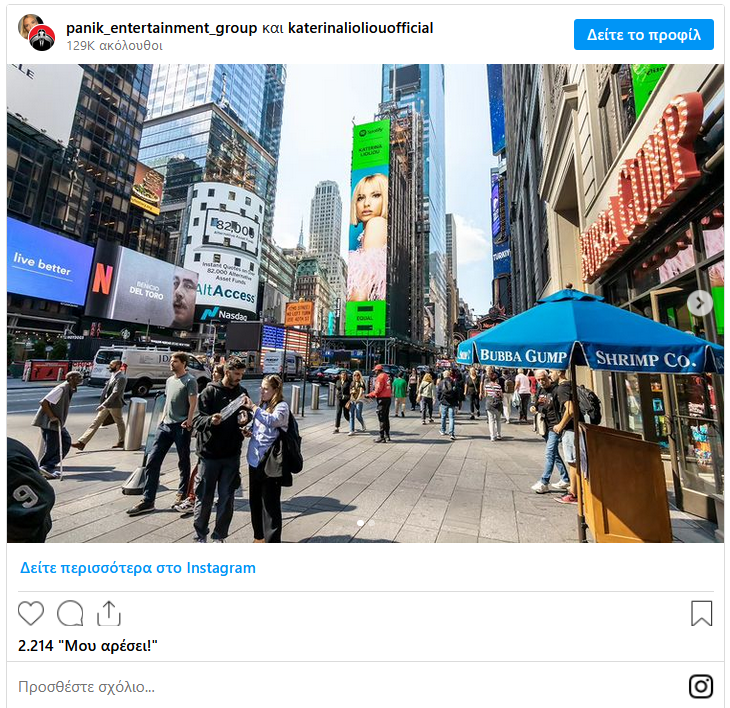Open the red Panik logo avatar
The width and height of the screenshot is (730, 708).
click(42, 38)
